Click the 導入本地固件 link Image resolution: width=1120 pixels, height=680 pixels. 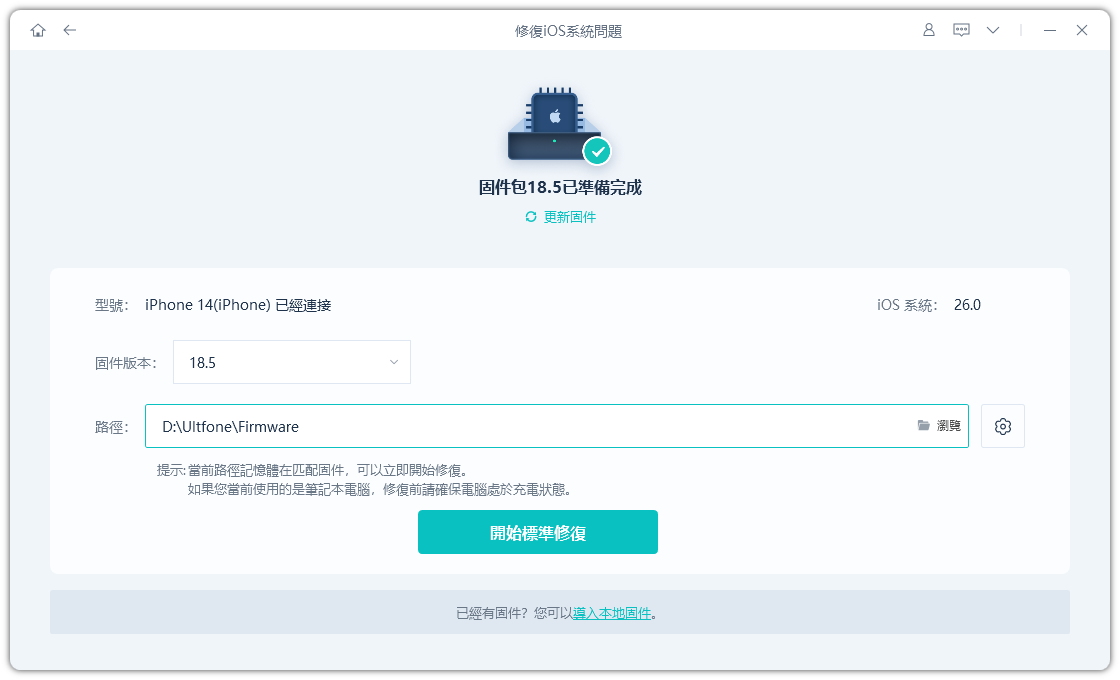[612, 613]
